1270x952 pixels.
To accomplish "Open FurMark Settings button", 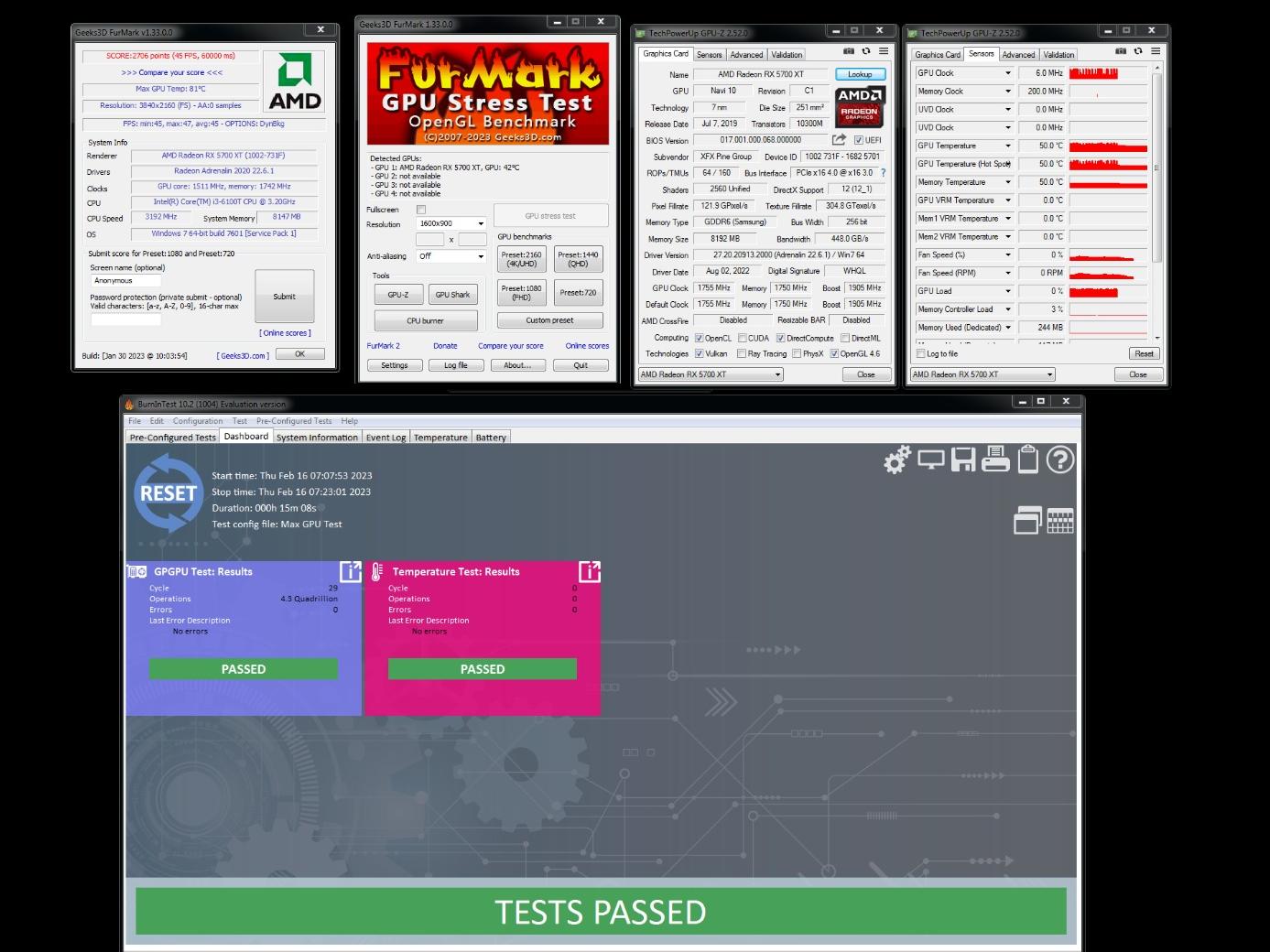I will click(394, 365).
